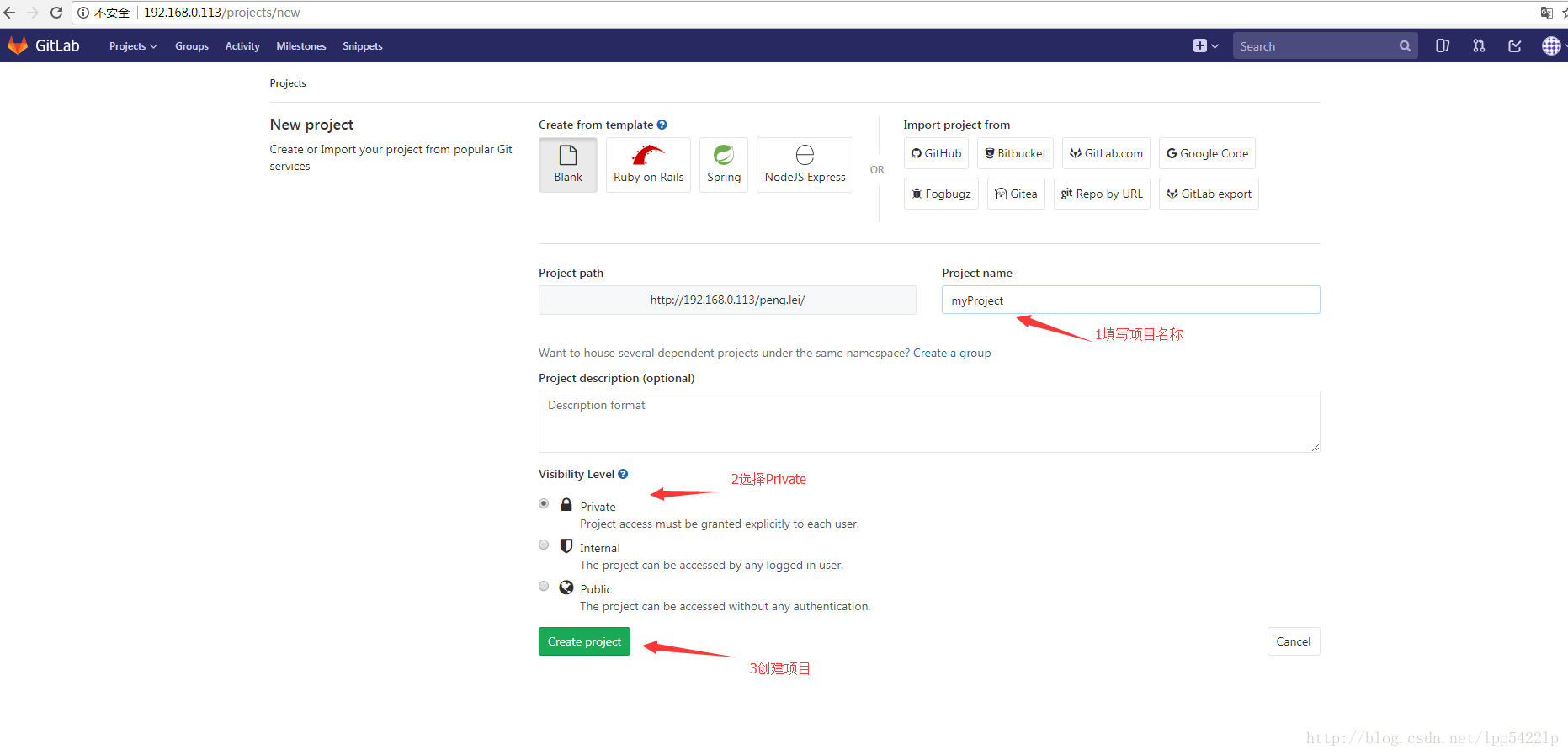Open the todos checkmark icon
Image resolution: width=1568 pixels, height=755 pixels.
[x=1515, y=46]
